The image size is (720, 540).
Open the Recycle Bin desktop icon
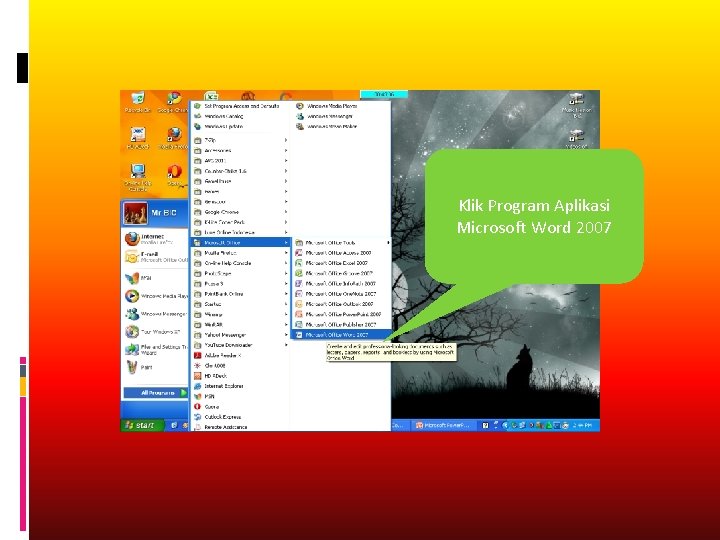coord(137,102)
